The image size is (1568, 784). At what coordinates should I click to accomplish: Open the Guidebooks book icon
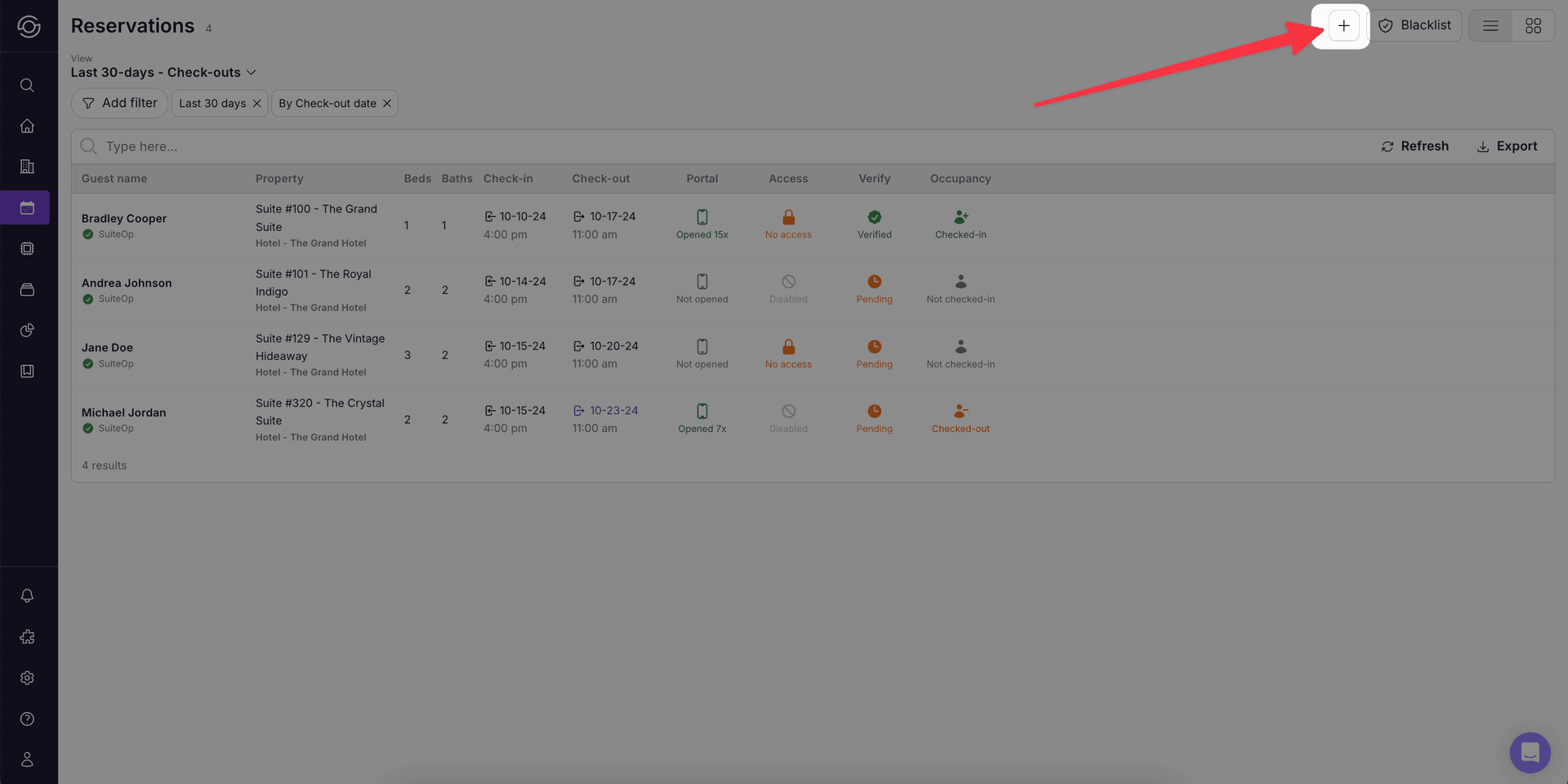(x=28, y=371)
